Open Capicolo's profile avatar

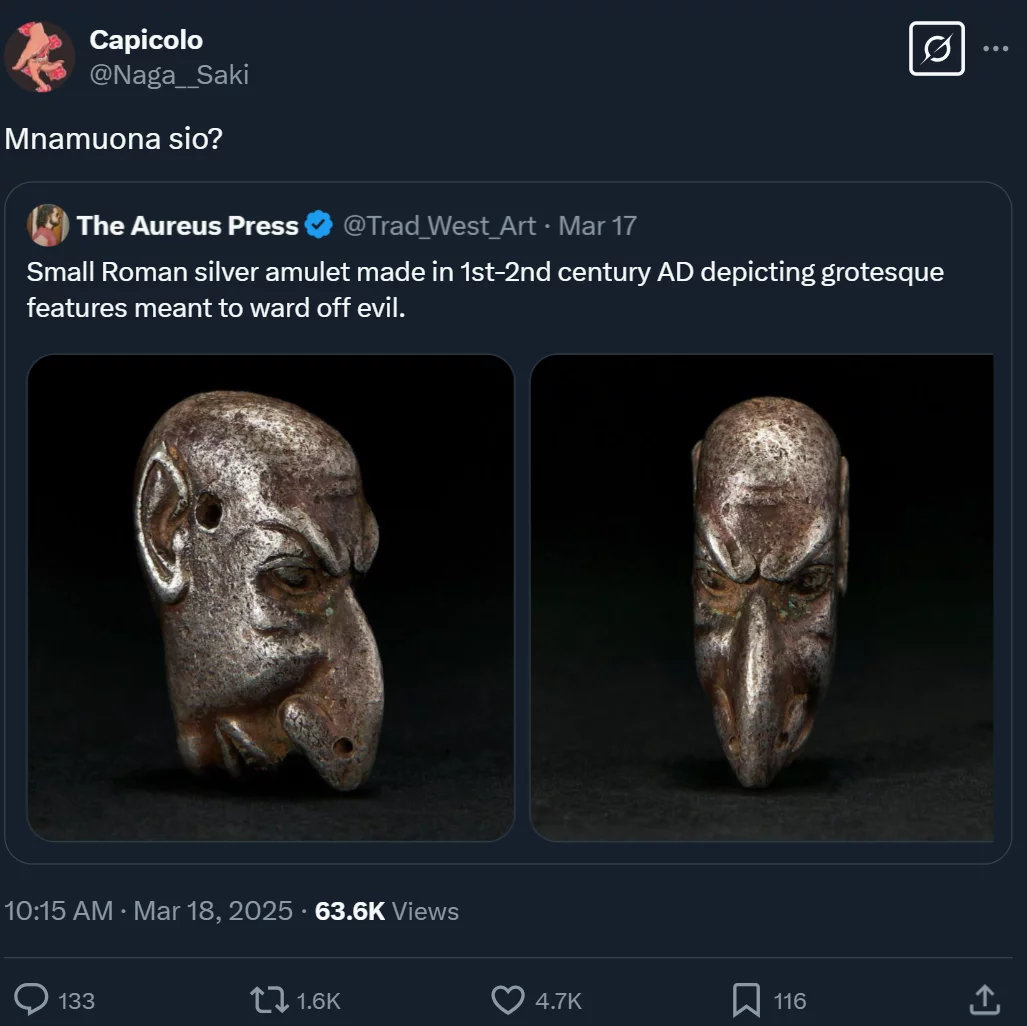coord(40,56)
